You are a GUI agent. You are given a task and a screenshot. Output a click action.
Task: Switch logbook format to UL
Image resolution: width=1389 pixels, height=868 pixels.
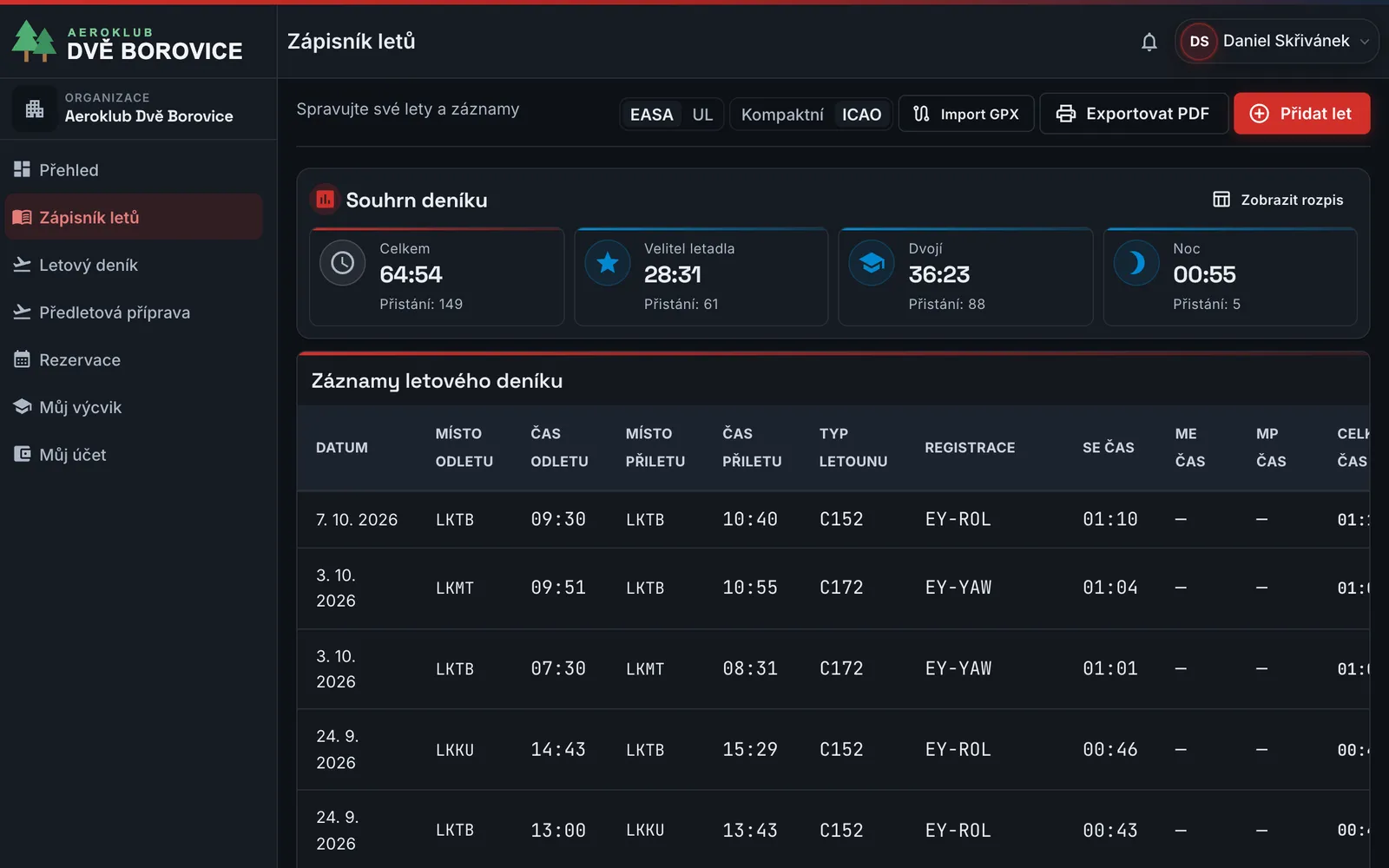click(x=702, y=115)
